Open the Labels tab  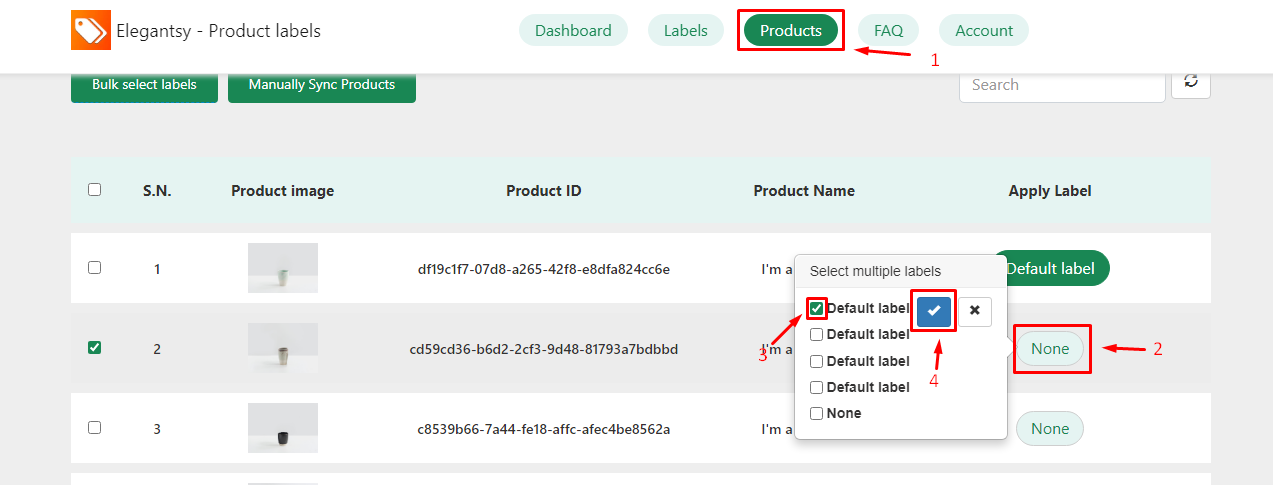tap(686, 30)
